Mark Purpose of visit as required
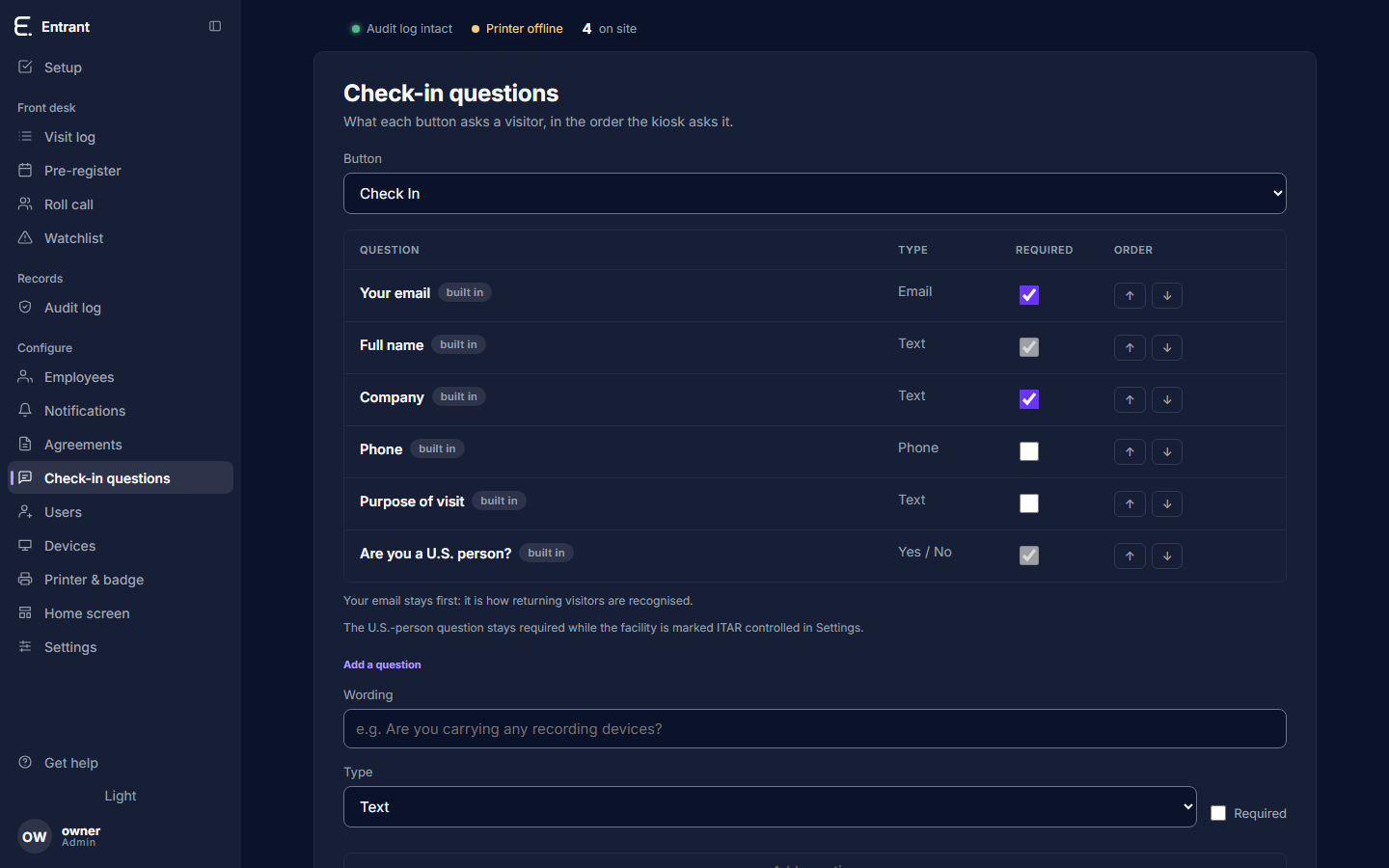Viewport: 1389px width, 868px height. pyautogui.click(x=1029, y=503)
